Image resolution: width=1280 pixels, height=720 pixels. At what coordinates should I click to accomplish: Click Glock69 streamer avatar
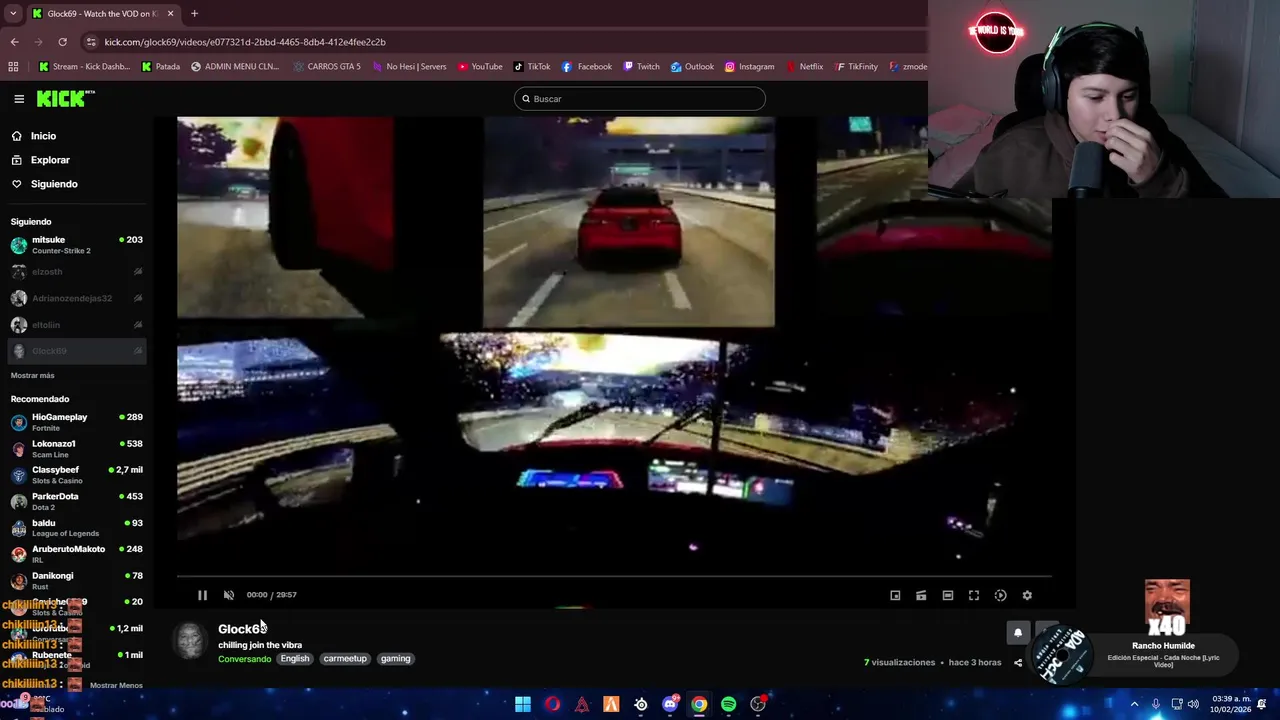(189, 641)
